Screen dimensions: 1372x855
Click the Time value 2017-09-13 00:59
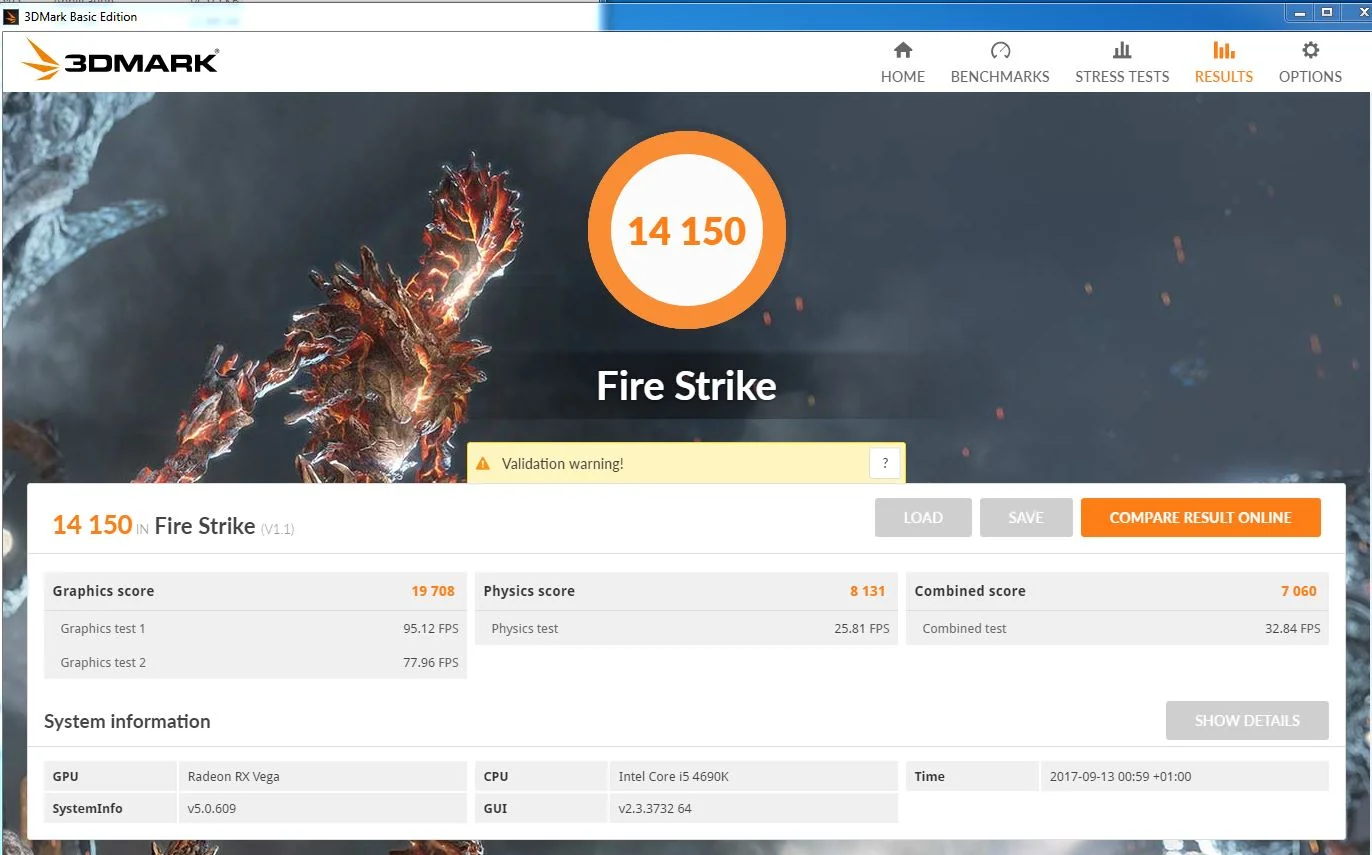click(x=1120, y=777)
